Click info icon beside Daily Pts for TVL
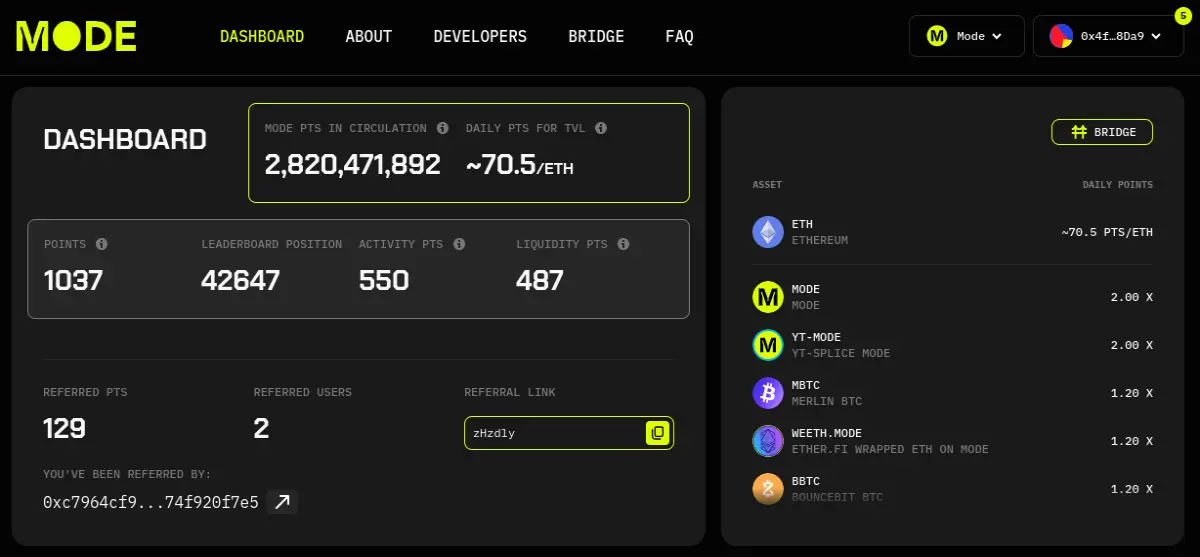 tap(601, 128)
